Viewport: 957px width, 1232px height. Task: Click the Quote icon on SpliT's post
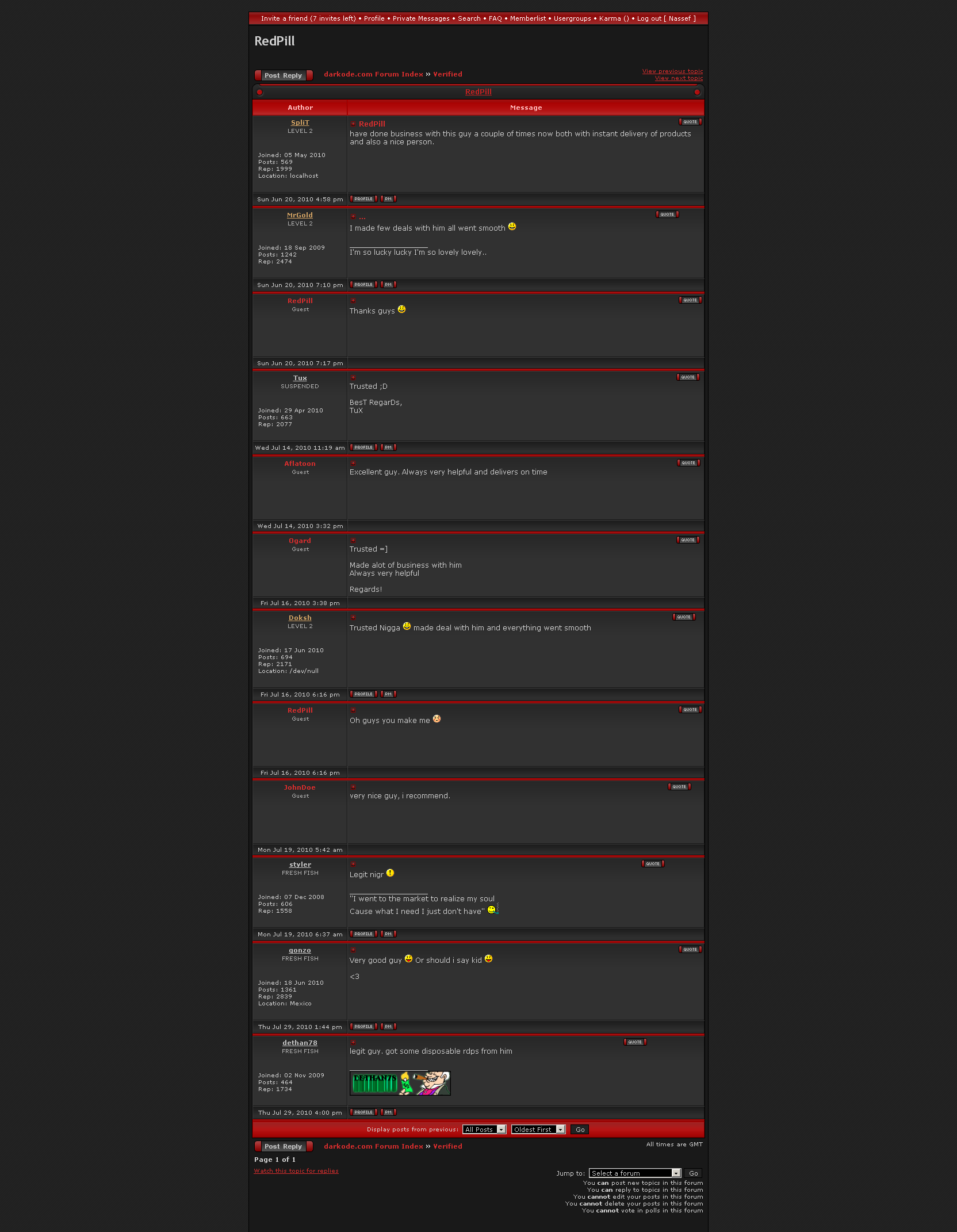coord(690,122)
